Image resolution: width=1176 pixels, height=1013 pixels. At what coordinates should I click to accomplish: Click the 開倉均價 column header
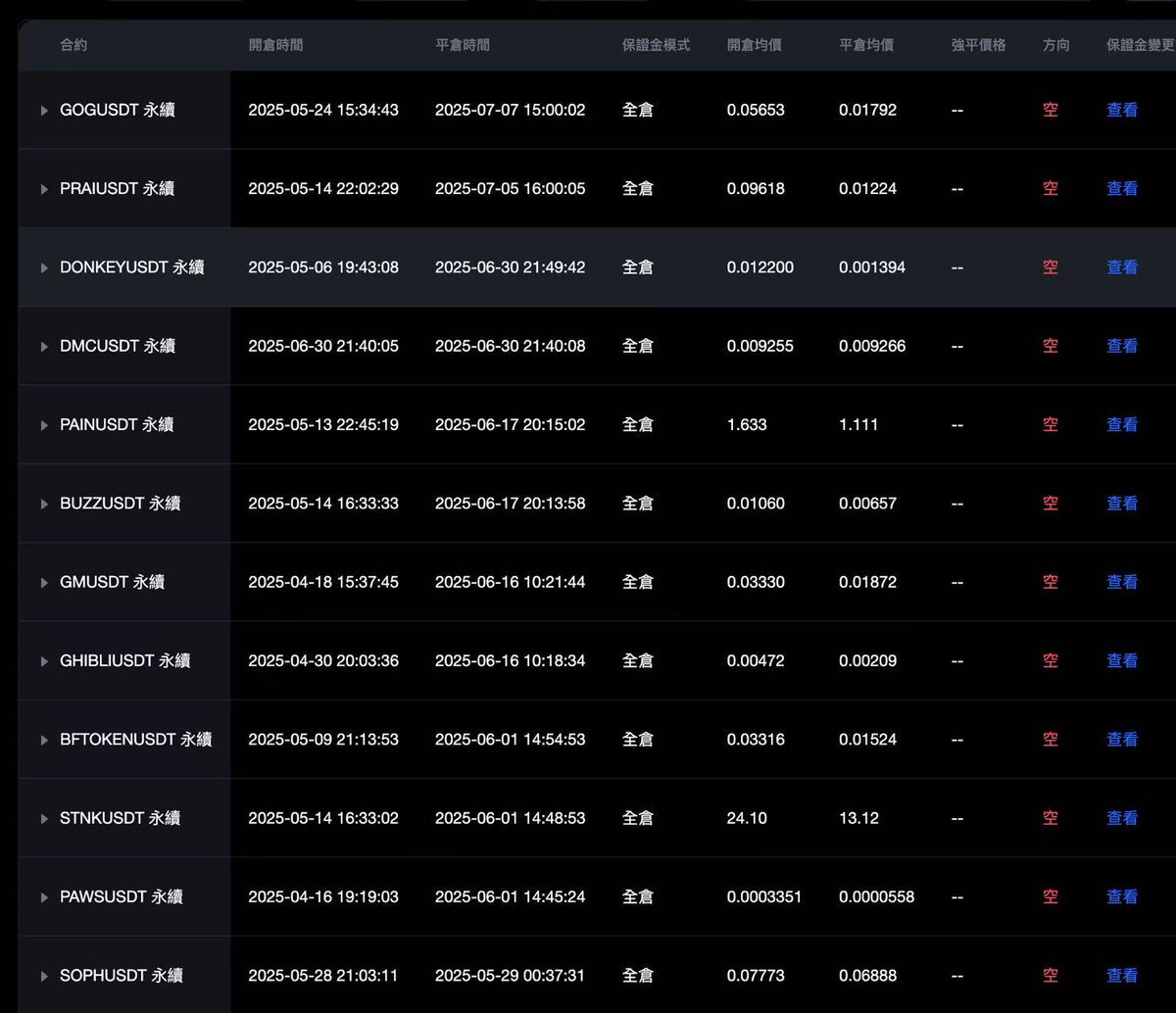pyautogui.click(x=755, y=45)
